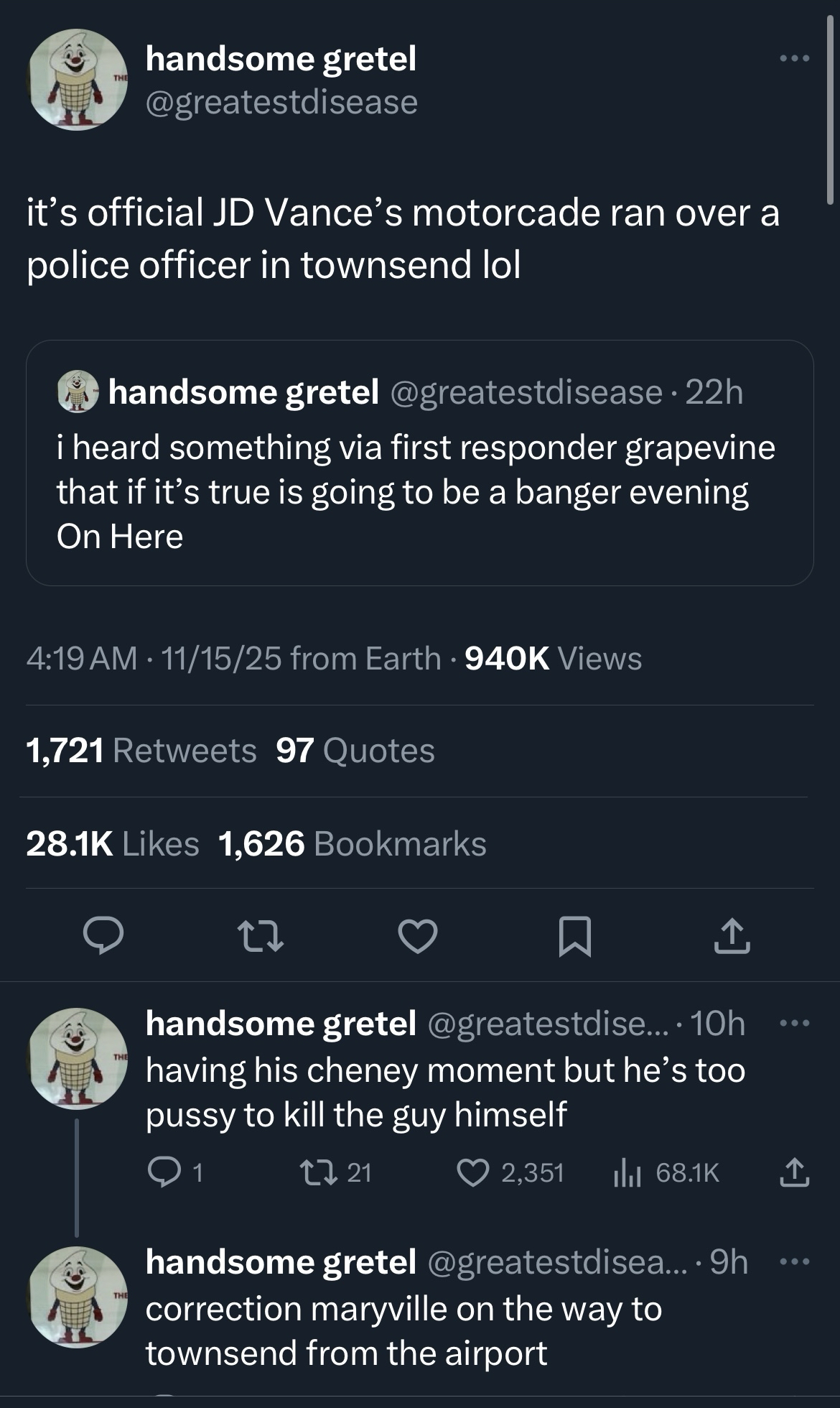840x1408 pixels.
Task: Tap the profile avatar at the top
Action: coord(78,80)
